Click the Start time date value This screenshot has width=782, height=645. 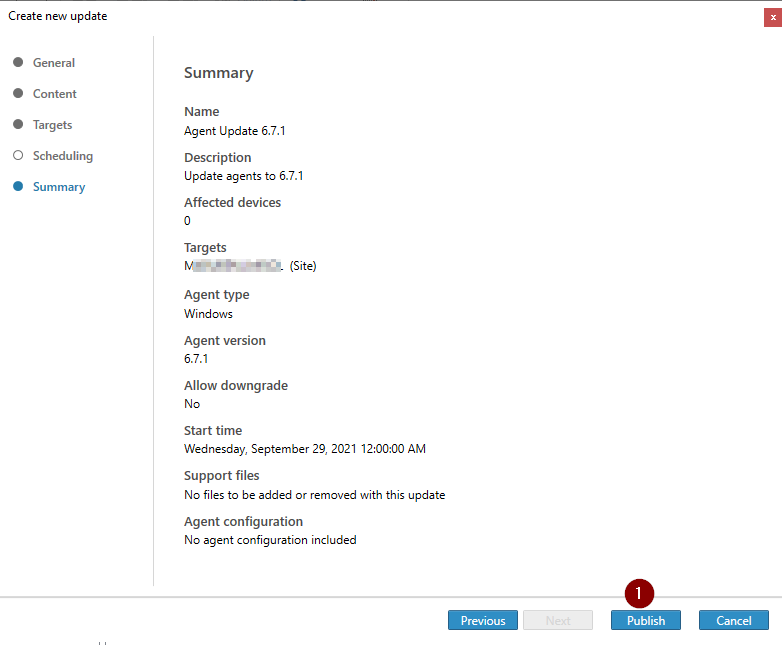coord(305,449)
